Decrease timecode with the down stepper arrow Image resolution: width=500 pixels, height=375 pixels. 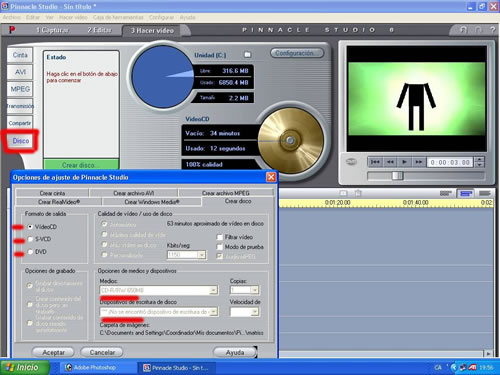coord(479,165)
